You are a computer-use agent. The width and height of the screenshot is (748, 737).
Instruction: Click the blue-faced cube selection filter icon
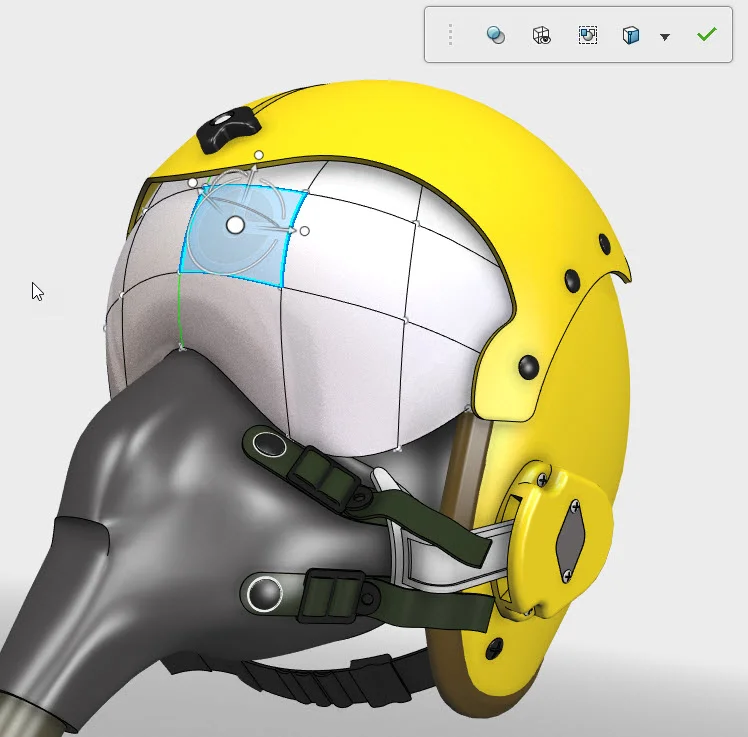pos(631,36)
